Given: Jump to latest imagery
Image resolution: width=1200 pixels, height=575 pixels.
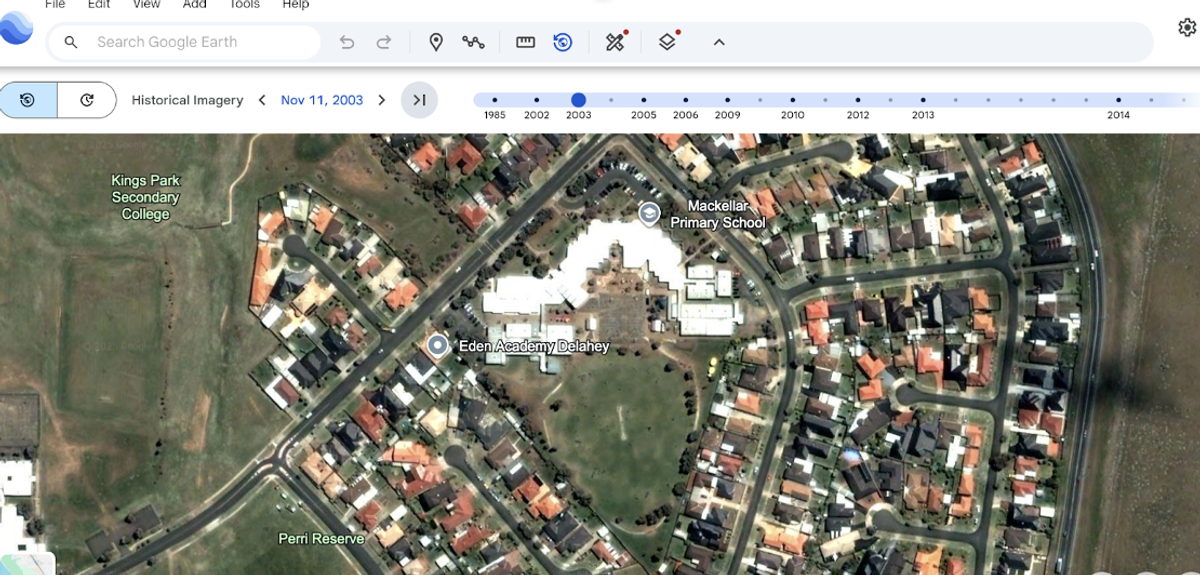Looking at the screenshot, I should [420, 100].
